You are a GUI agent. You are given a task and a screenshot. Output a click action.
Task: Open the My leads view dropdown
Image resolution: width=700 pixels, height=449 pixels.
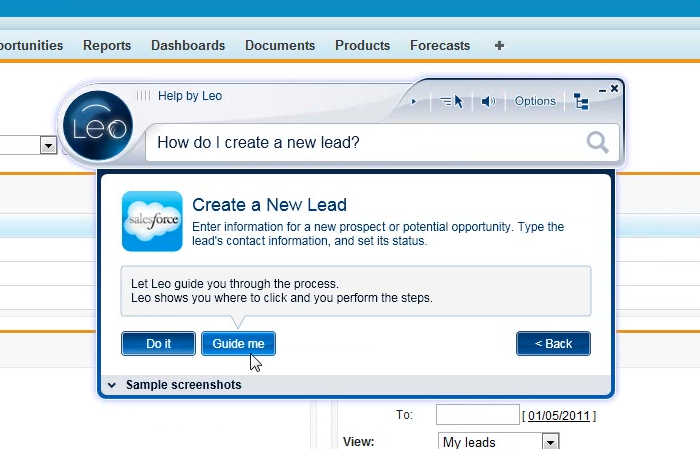(x=550, y=441)
